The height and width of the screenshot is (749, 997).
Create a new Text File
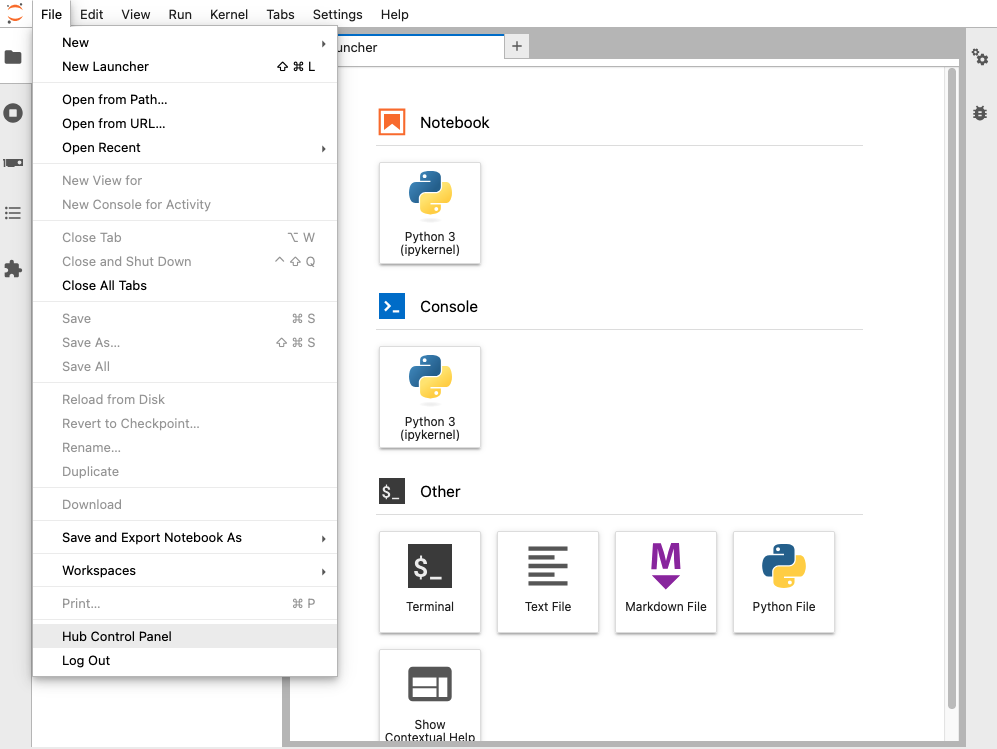tap(547, 582)
